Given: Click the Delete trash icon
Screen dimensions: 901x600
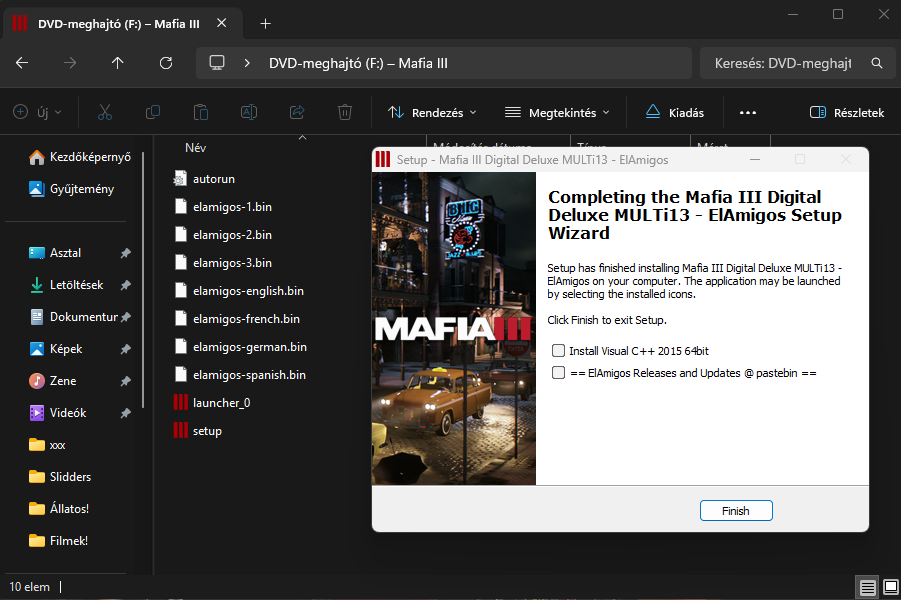Looking at the screenshot, I should point(345,112).
